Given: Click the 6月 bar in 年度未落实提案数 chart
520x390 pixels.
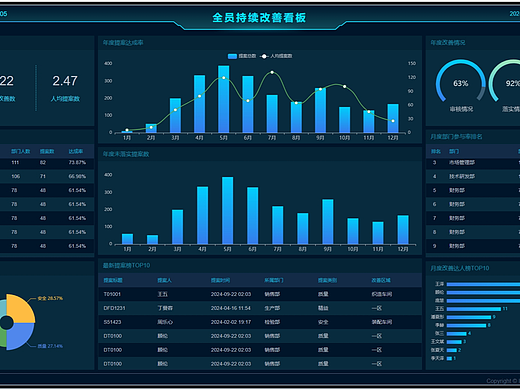Looking at the screenshot, I should click(x=253, y=215).
